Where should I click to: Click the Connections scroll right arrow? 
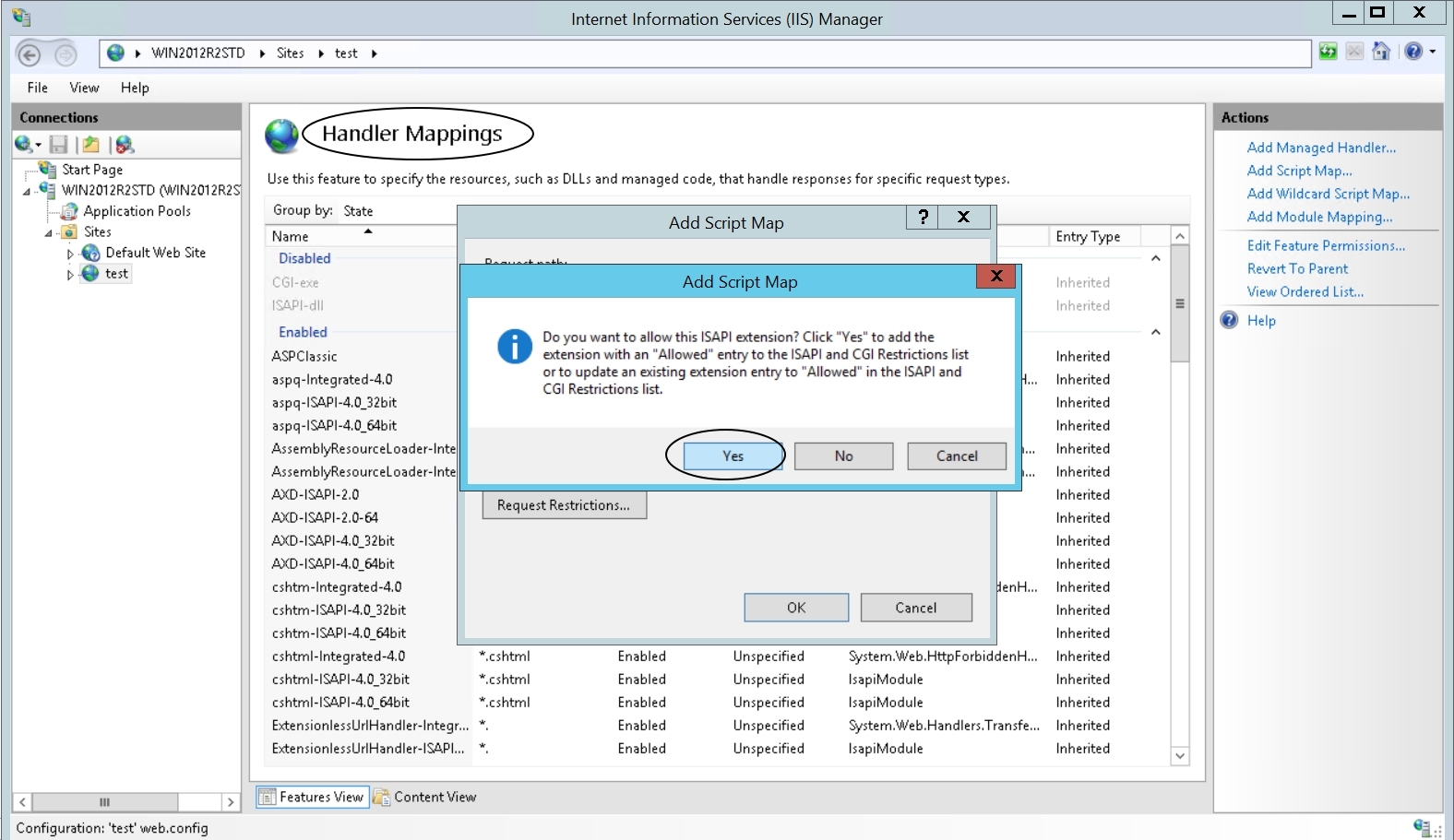[231, 802]
